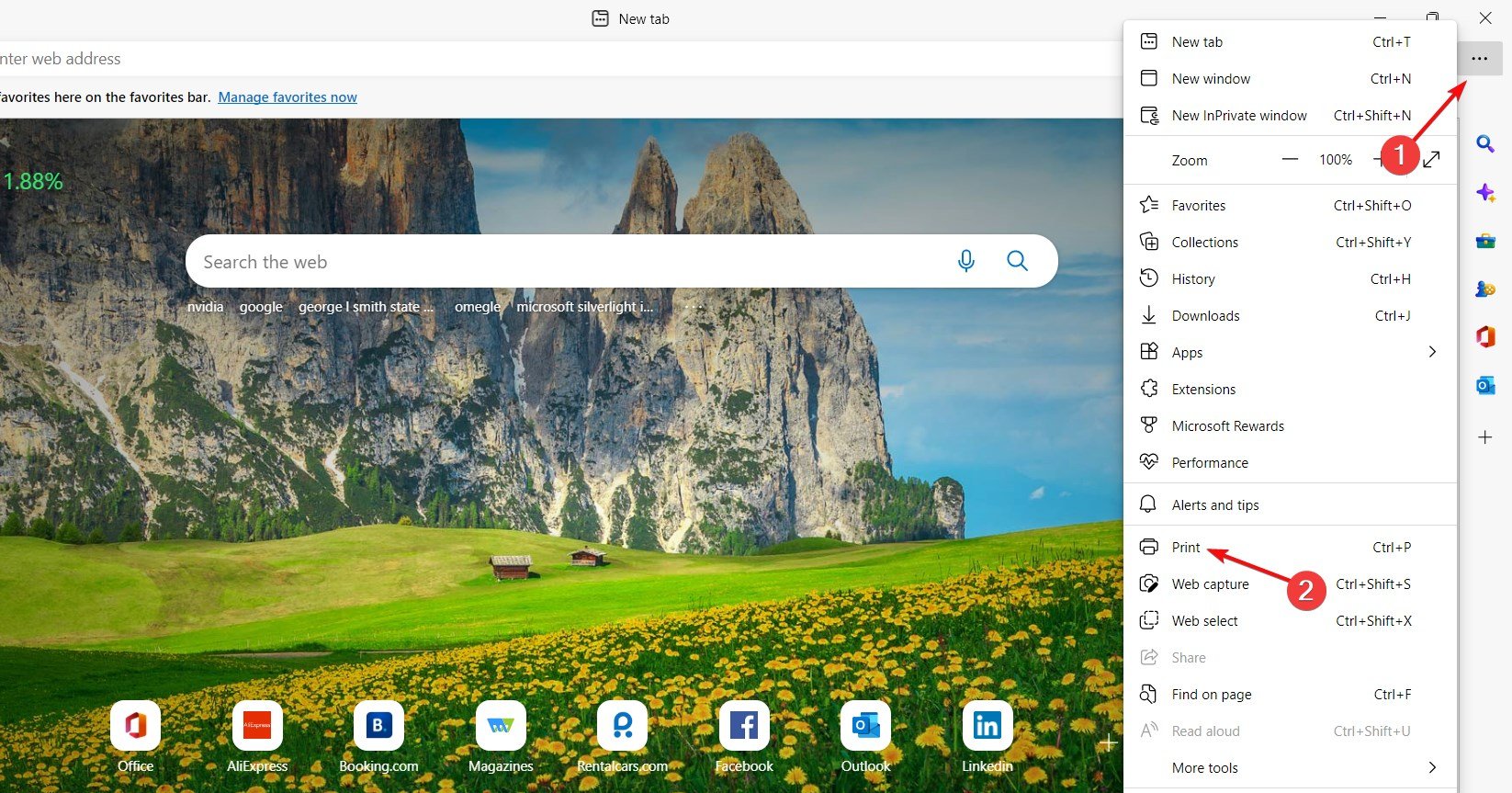The width and height of the screenshot is (1512, 793).
Task: Click Manage favorites now link
Action: [x=288, y=96]
